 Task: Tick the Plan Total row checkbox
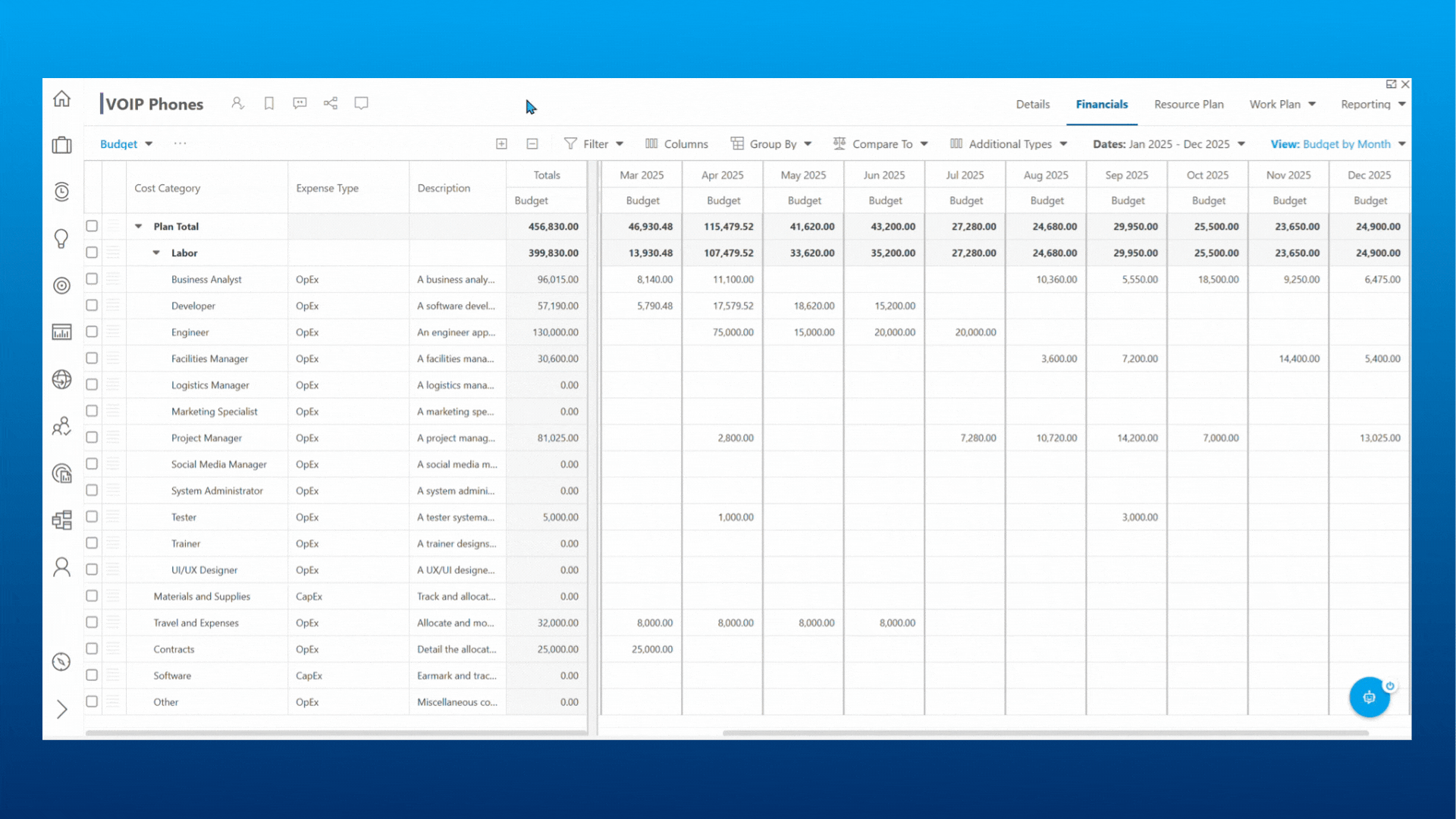tap(92, 226)
